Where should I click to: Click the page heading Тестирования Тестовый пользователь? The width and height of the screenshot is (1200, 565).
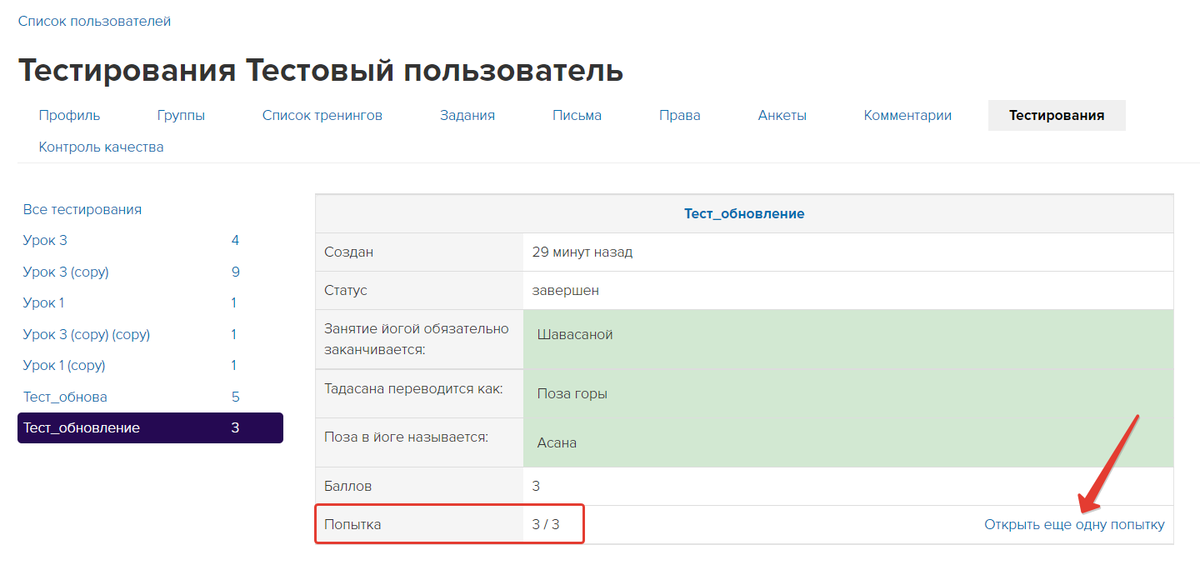click(321, 71)
